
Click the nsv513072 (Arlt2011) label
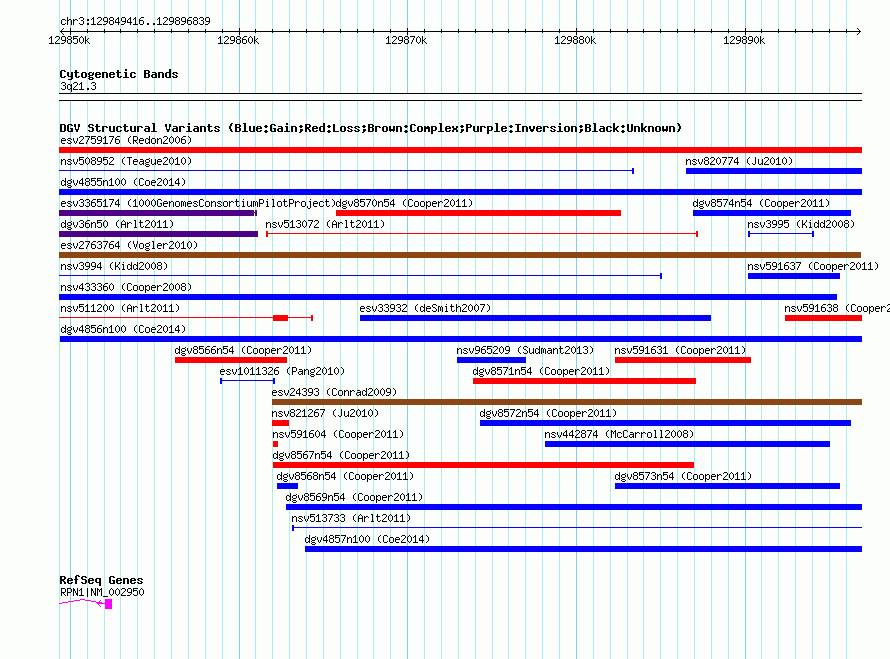pos(325,224)
